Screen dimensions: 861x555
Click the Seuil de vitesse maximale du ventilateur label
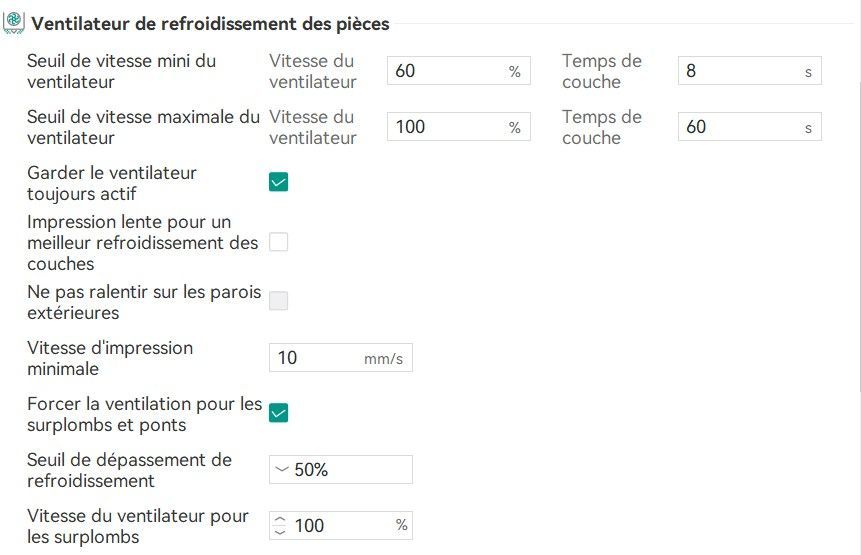[143, 127]
